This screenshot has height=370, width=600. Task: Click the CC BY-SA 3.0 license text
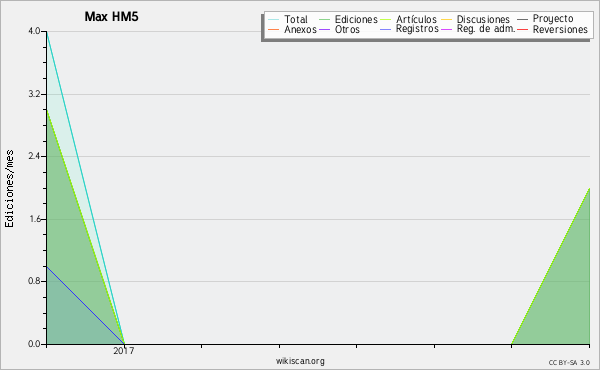coord(569,362)
